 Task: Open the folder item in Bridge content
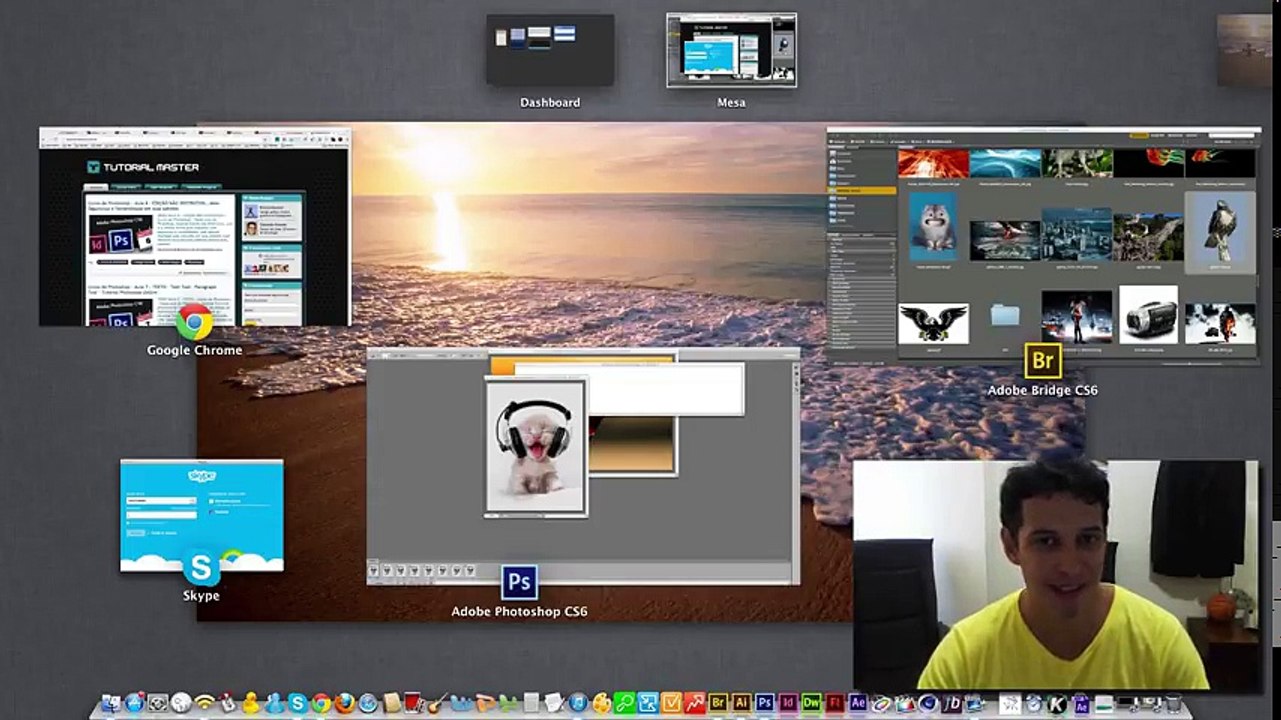[1005, 316]
